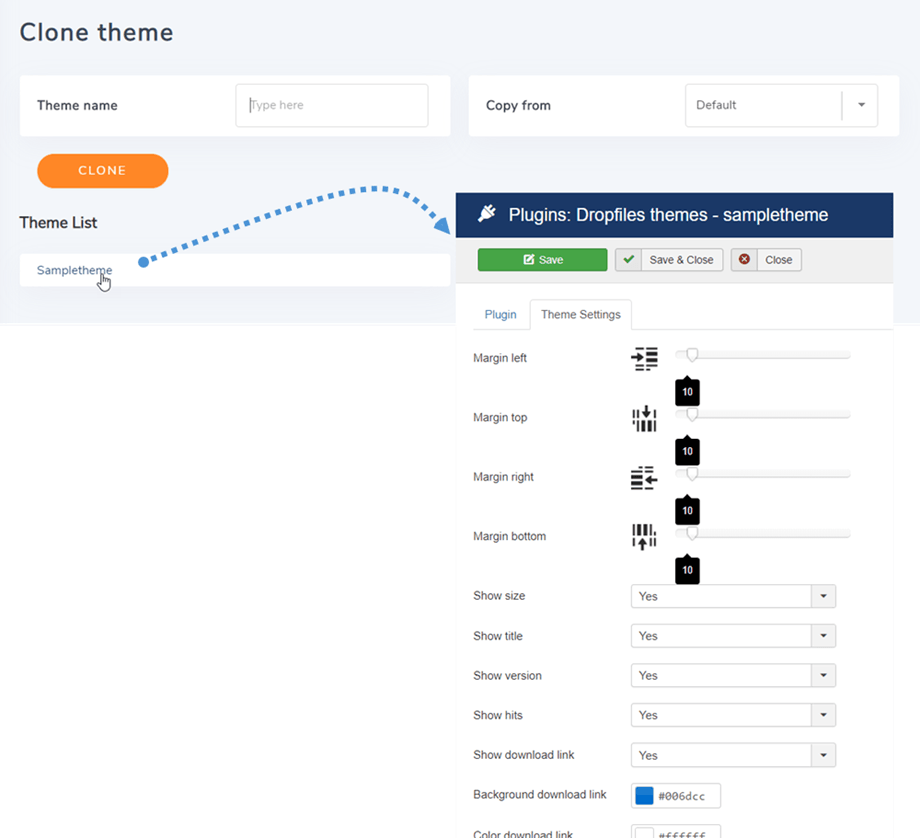Viewport: 920px width, 838px height.
Task: Open the Show download link dropdown
Action: [823, 755]
